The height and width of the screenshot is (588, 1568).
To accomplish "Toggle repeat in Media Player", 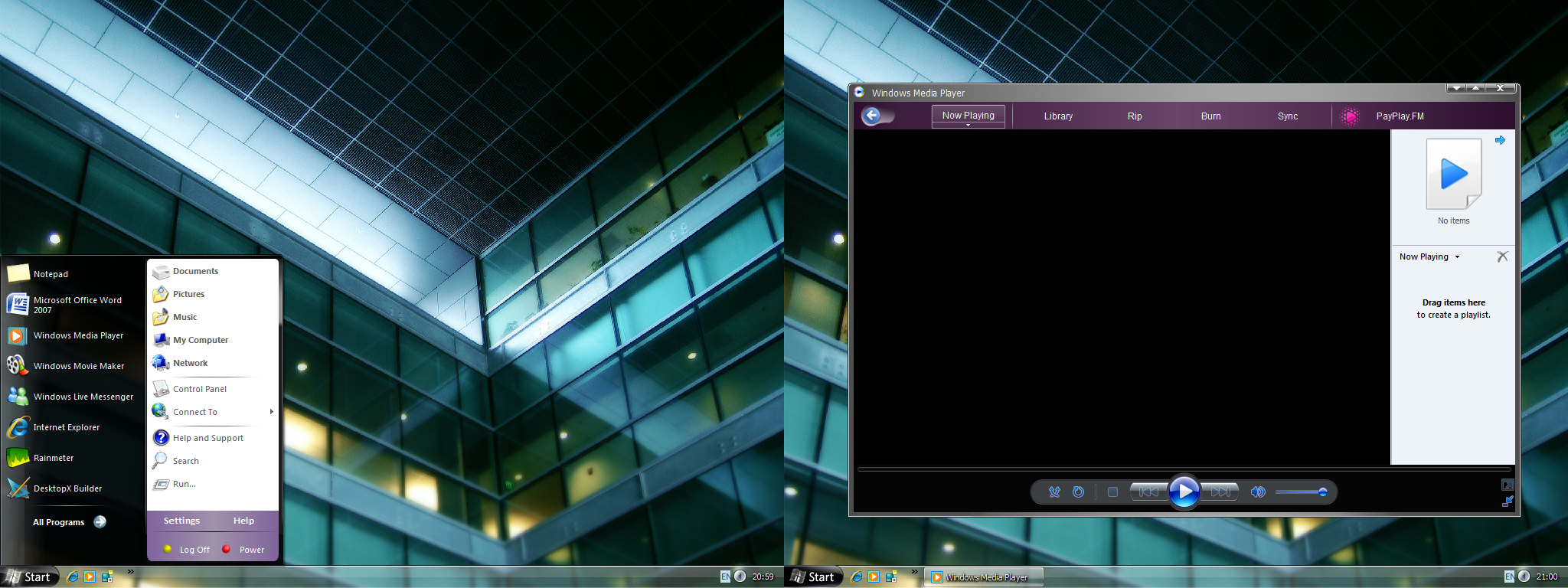I will pos(1078,492).
